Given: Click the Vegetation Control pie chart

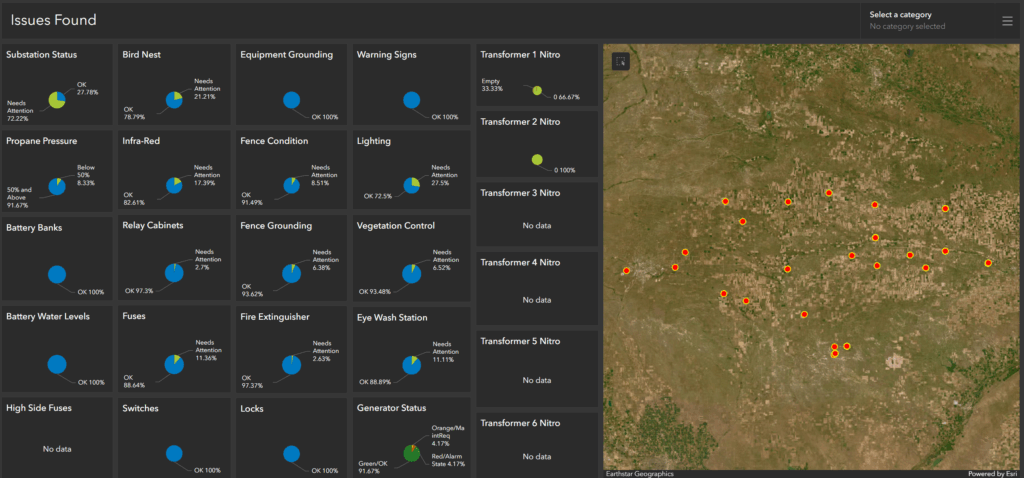Looking at the screenshot, I should point(411,274).
